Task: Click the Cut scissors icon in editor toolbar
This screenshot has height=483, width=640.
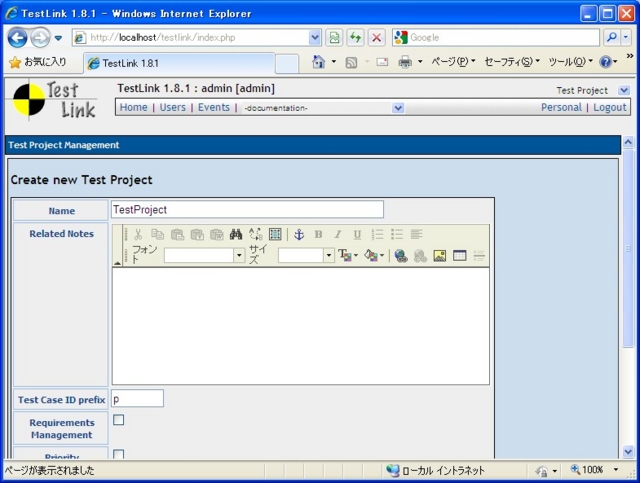Action: click(138, 234)
